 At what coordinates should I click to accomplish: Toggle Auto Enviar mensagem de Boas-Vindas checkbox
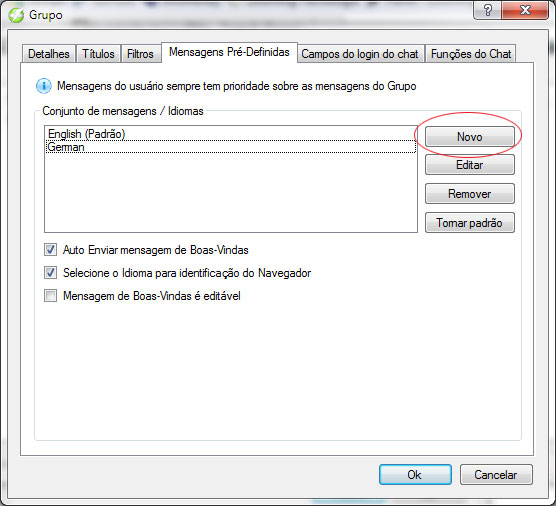click(x=50, y=250)
